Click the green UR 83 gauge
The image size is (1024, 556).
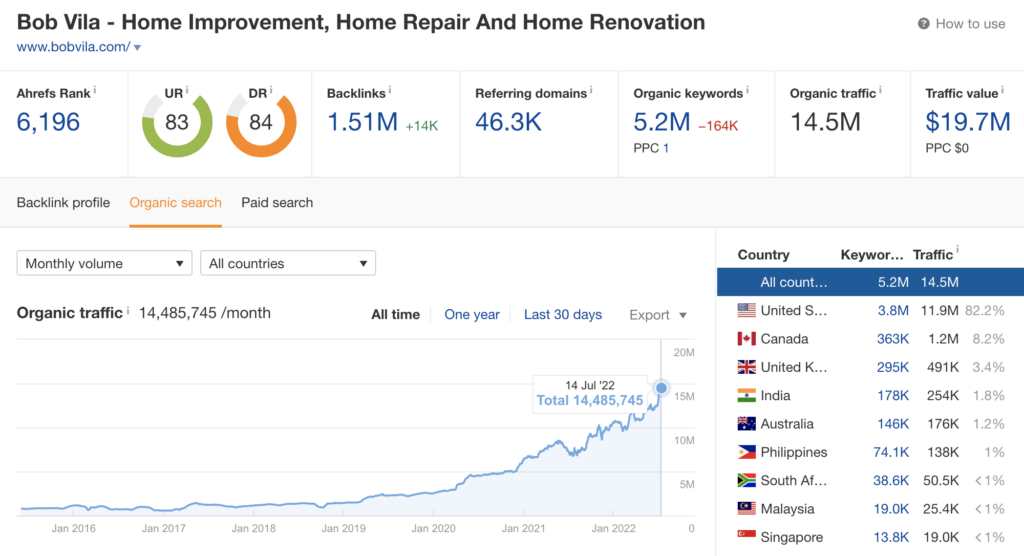point(177,123)
